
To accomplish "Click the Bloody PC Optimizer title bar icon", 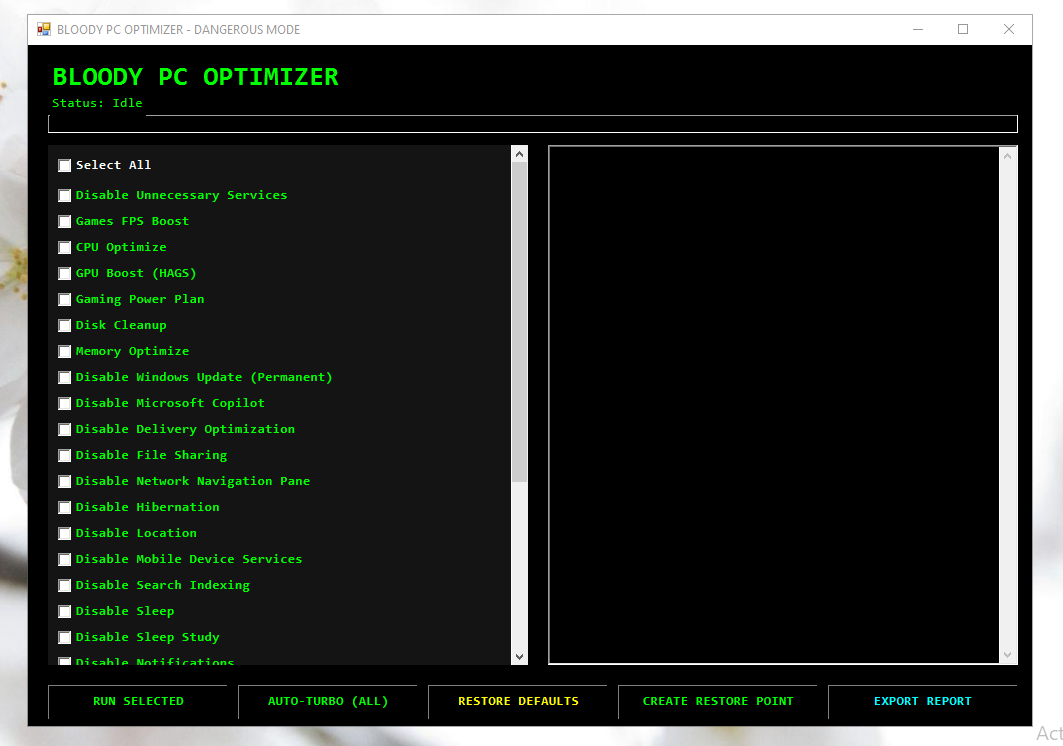I will 44,29.
